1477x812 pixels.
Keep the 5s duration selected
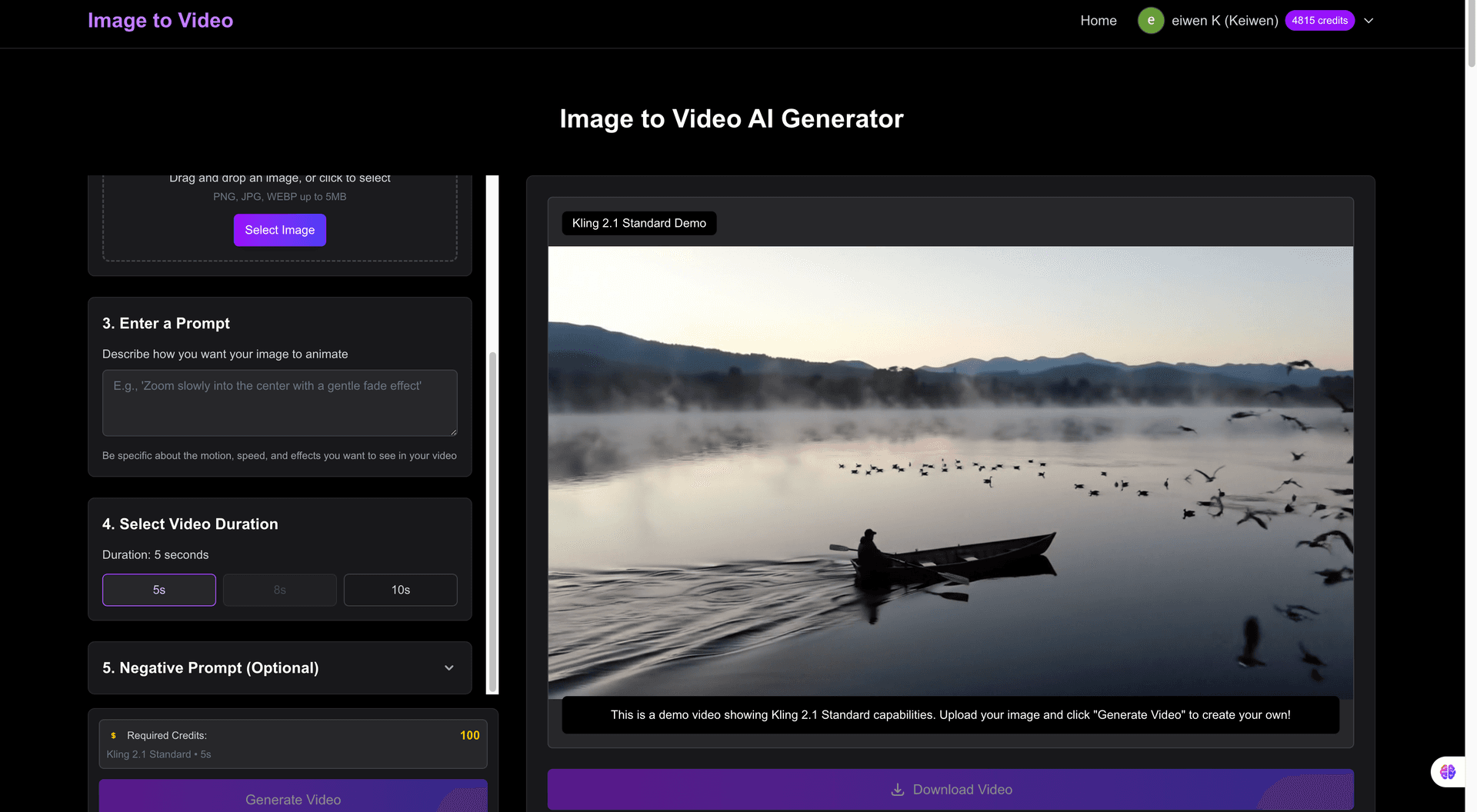pos(158,590)
